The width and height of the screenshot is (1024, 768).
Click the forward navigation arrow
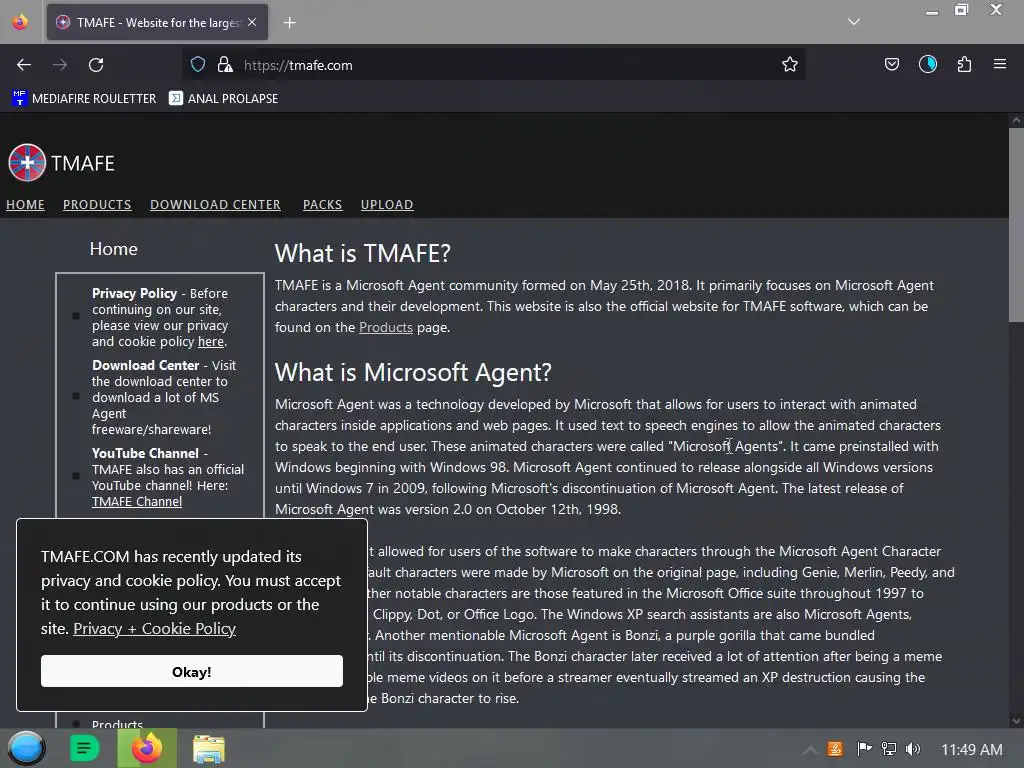click(60, 65)
